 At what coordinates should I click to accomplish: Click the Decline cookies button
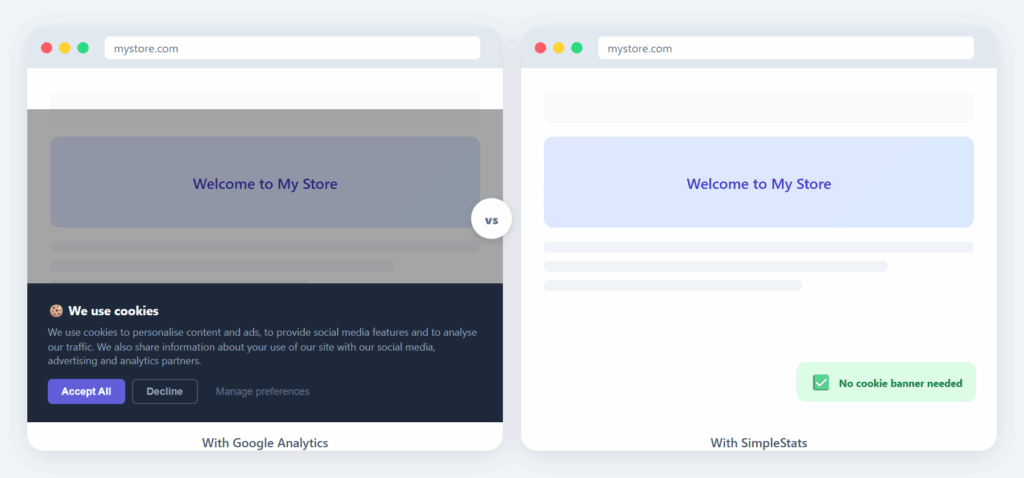pos(165,392)
